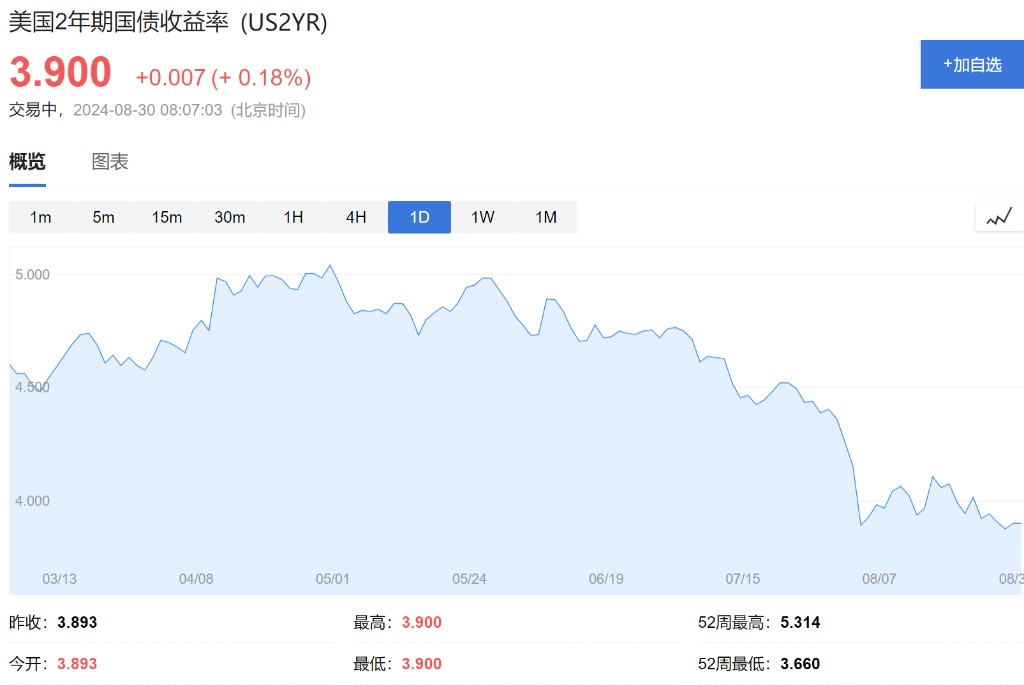Click the line chart type icon
Image resolution: width=1024 pixels, height=685 pixels.
click(999, 217)
